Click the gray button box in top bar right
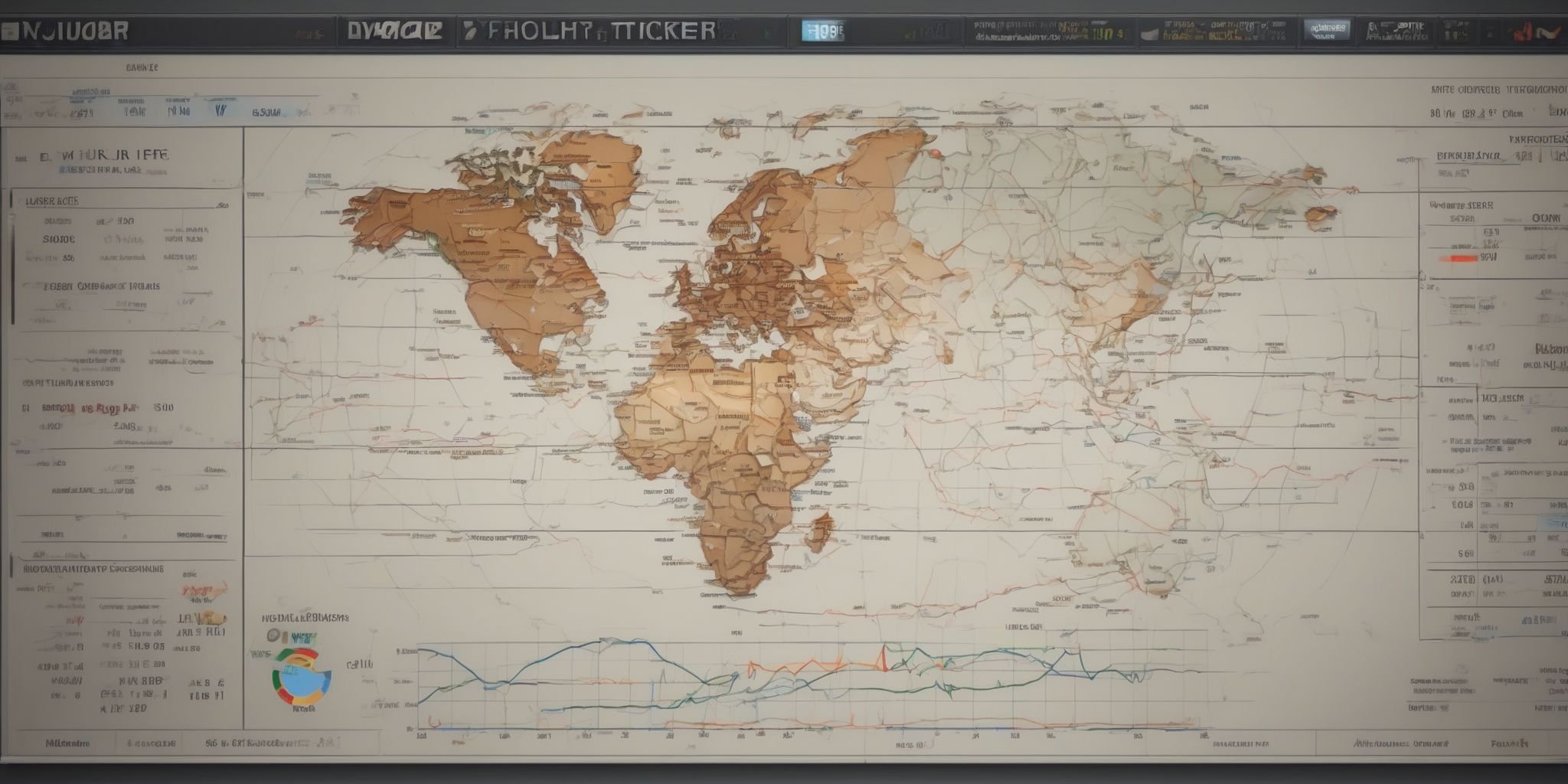This screenshot has width=1568, height=784. click(1326, 31)
